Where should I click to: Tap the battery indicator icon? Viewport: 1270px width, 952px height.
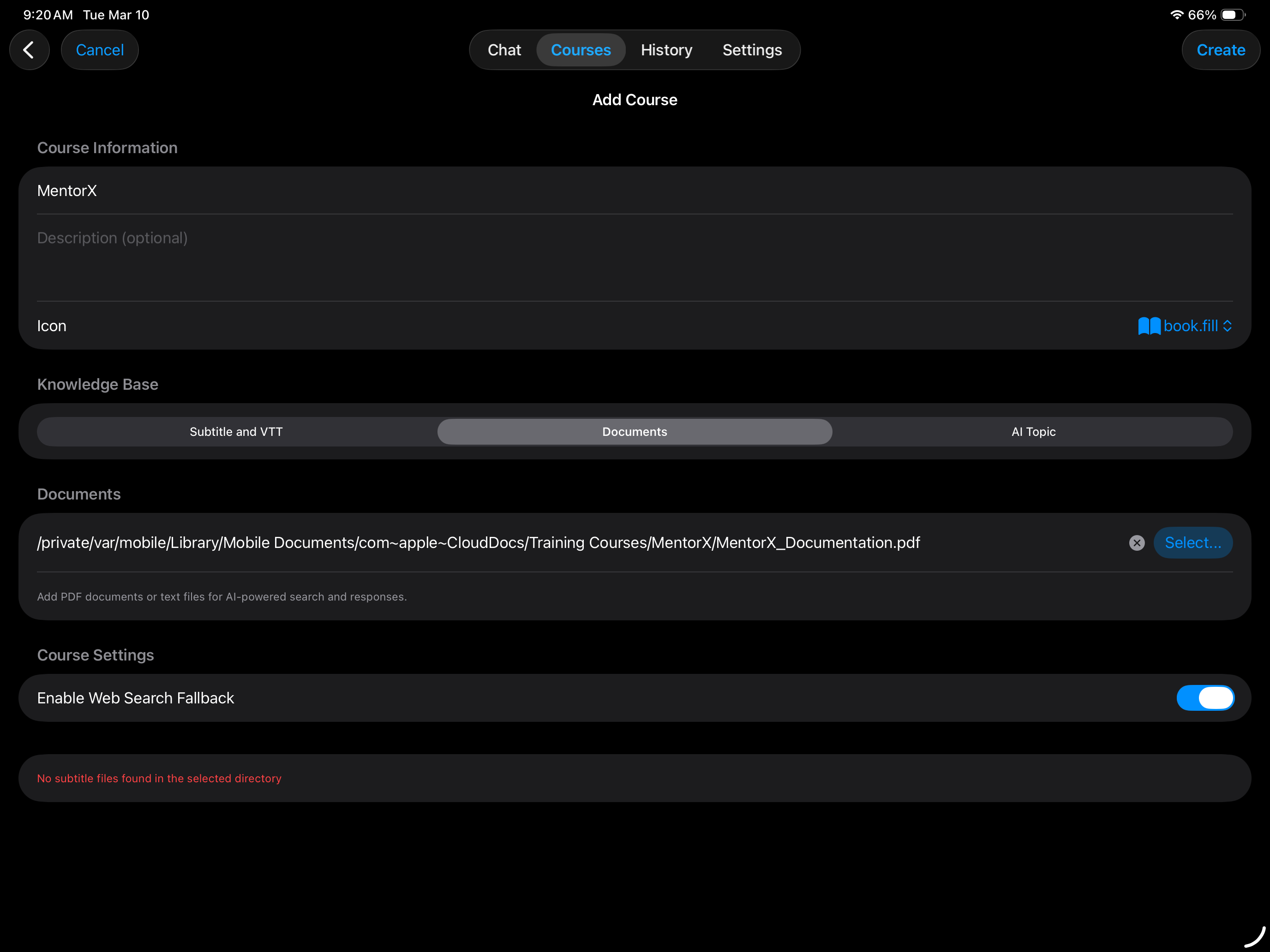coord(1233,15)
